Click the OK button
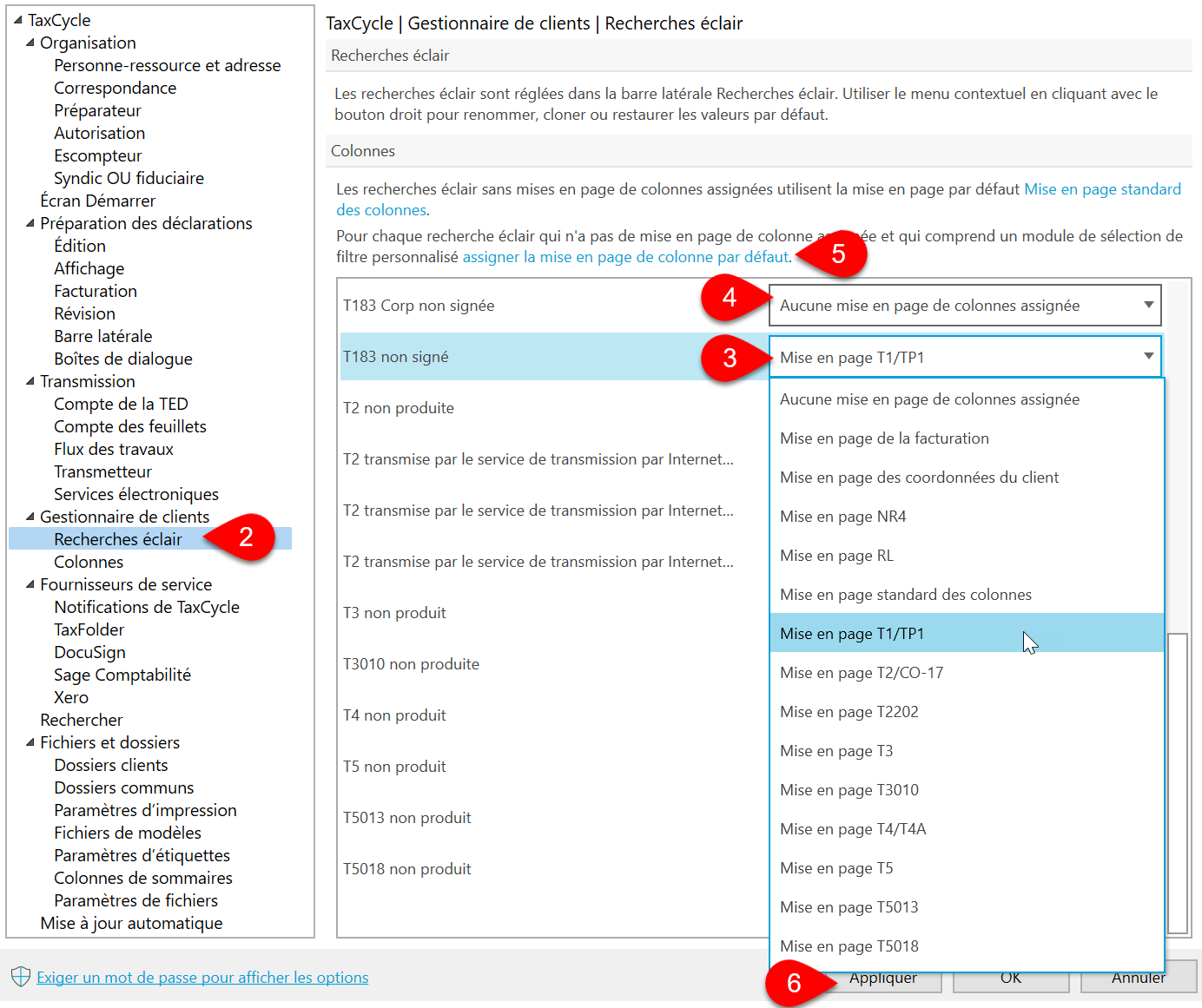The height and width of the screenshot is (1008, 1202). click(x=1011, y=978)
